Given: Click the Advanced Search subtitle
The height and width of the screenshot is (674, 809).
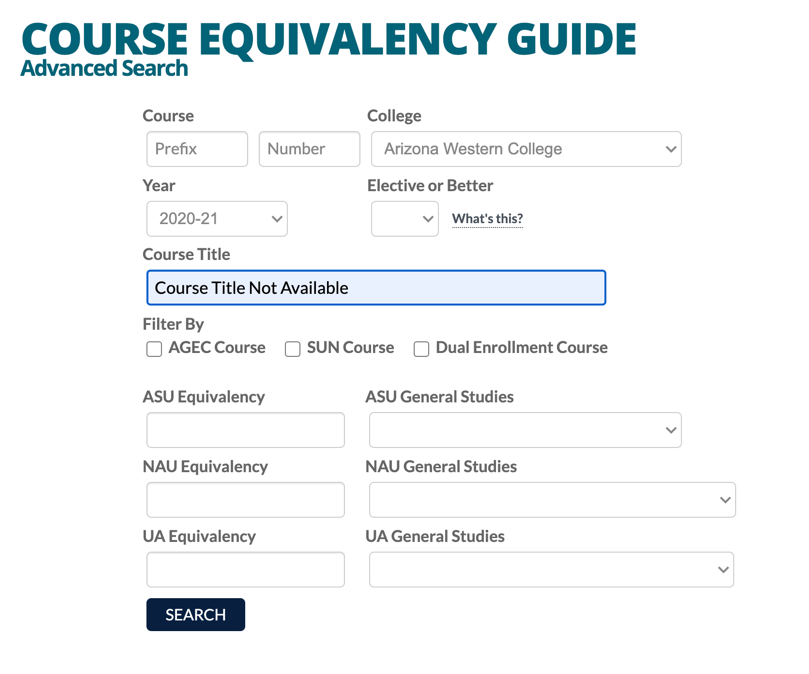Looking at the screenshot, I should 104,69.
